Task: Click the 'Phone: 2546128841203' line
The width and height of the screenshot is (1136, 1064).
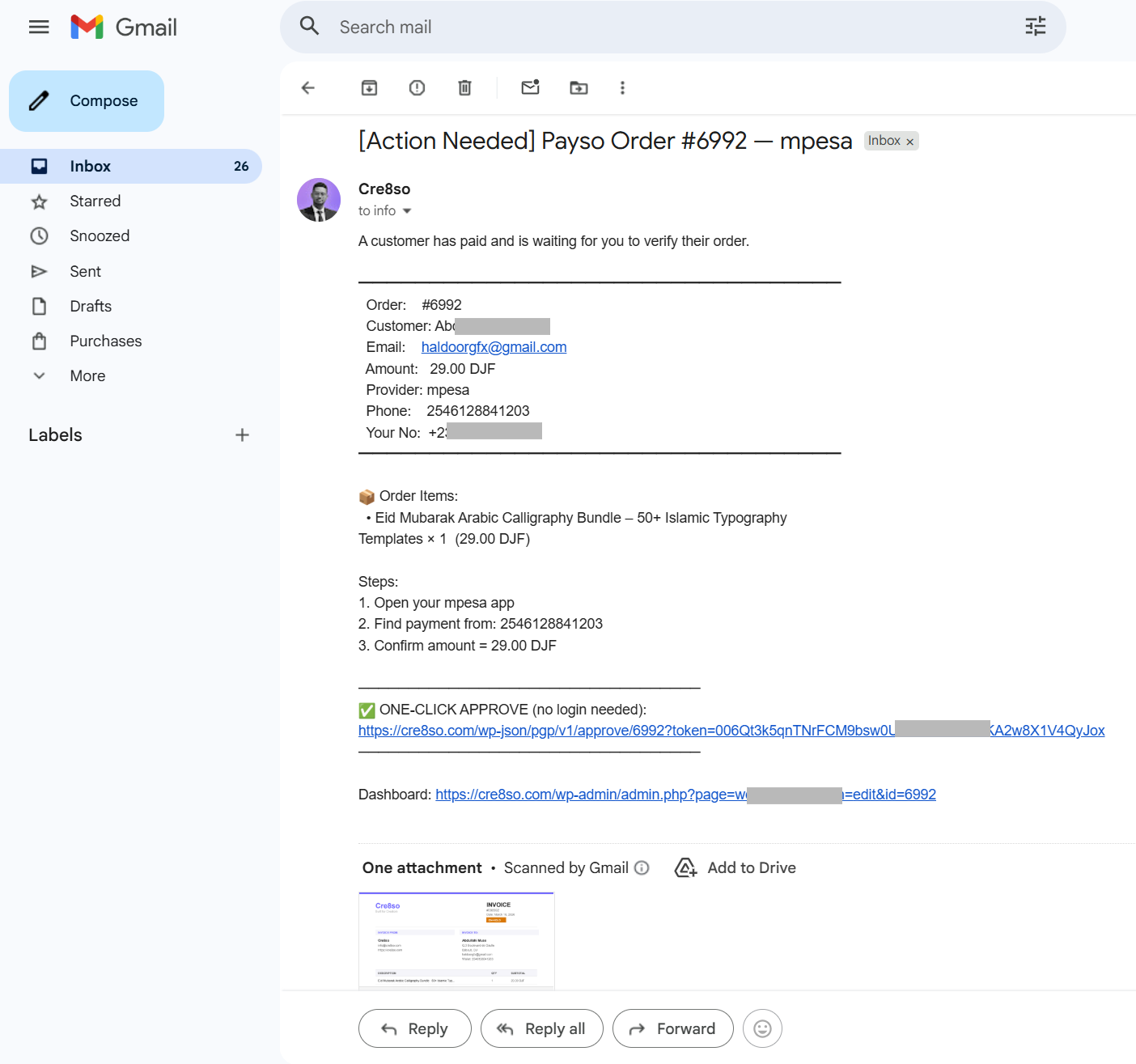Action: (x=447, y=411)
